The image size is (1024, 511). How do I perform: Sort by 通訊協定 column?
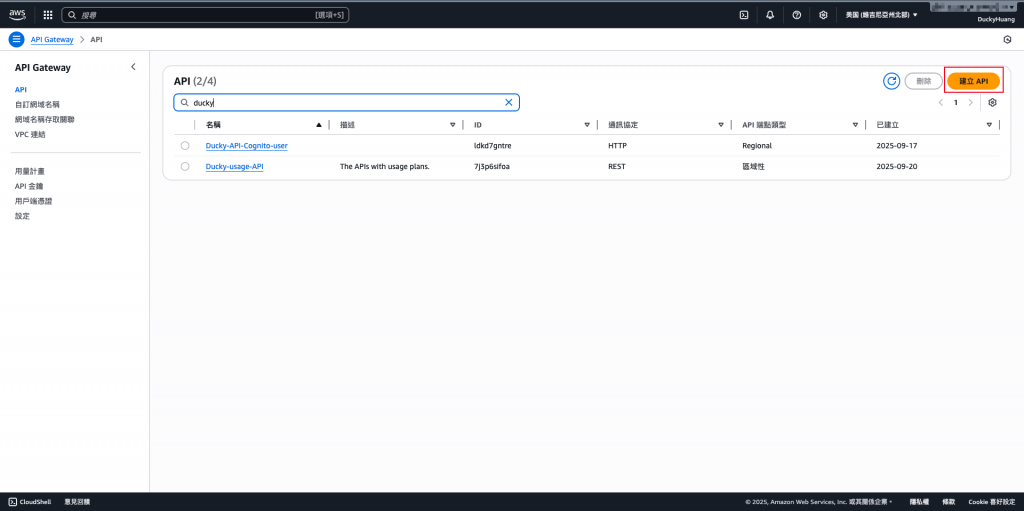[721, 124]
